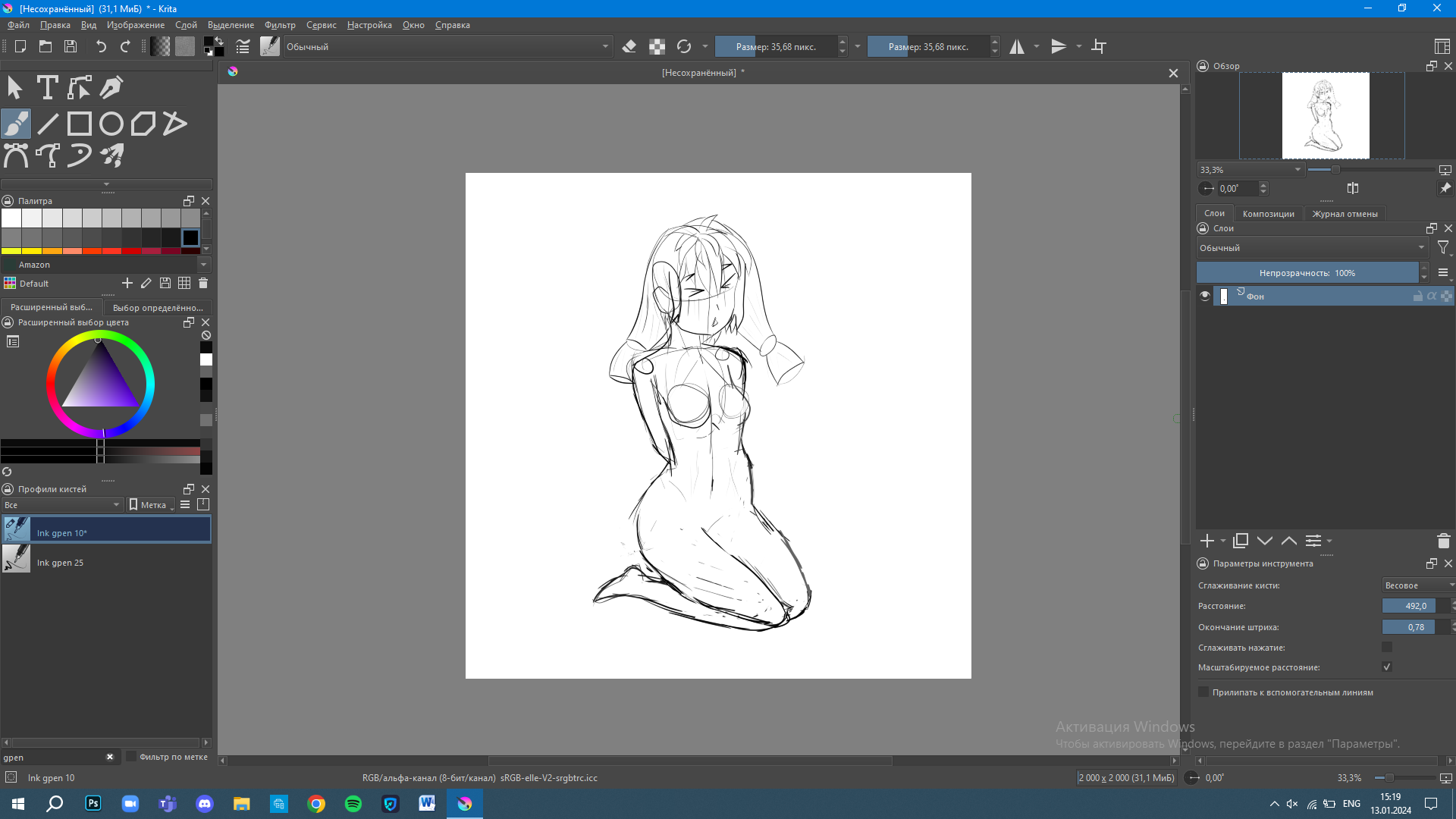Hide the Фон layer visibility
The height and width of the screenshot is (819, 1456).
1205,297
